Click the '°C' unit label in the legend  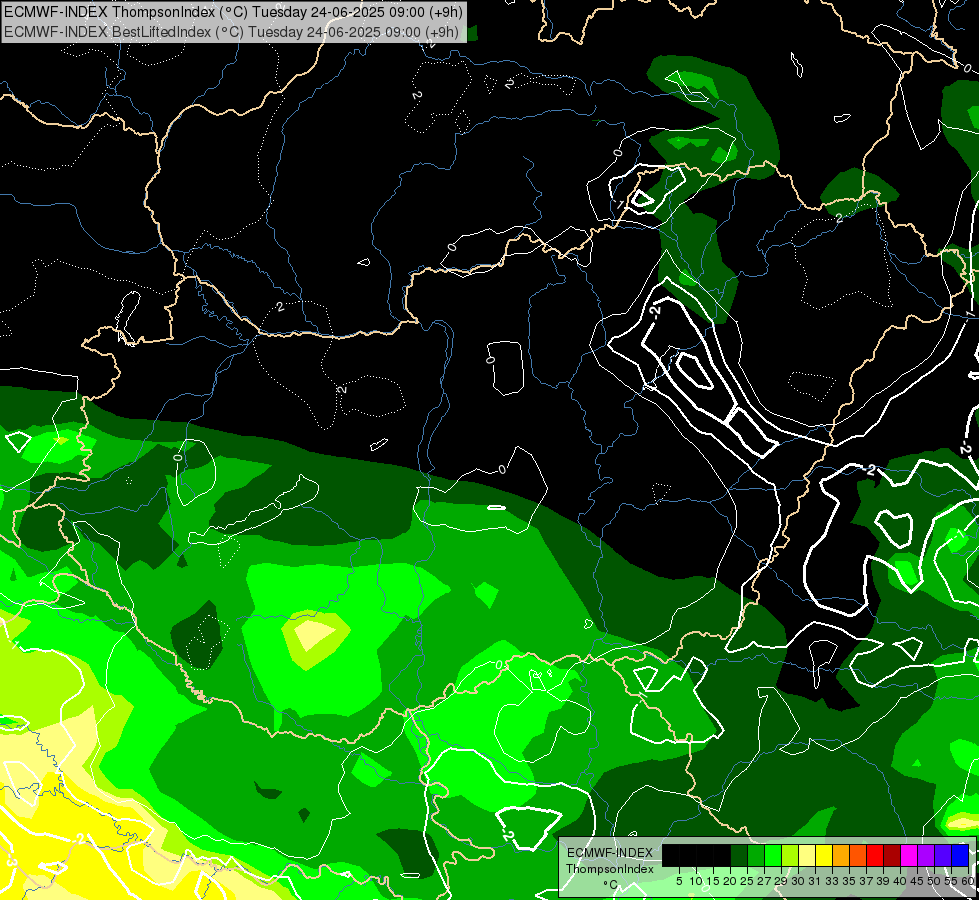click(610, 885)
